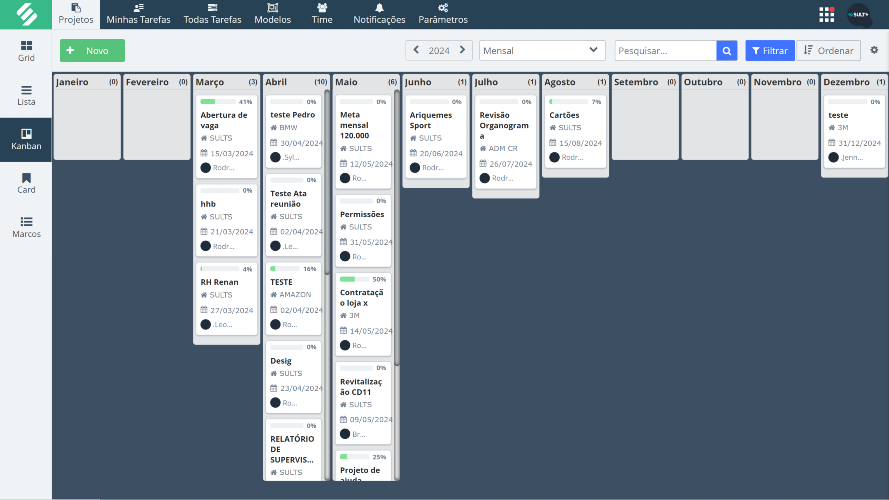Click the 50% progress bar on Contratação loja x
Viewport: 889px width, 500px height.
click(x=355, y=279)
